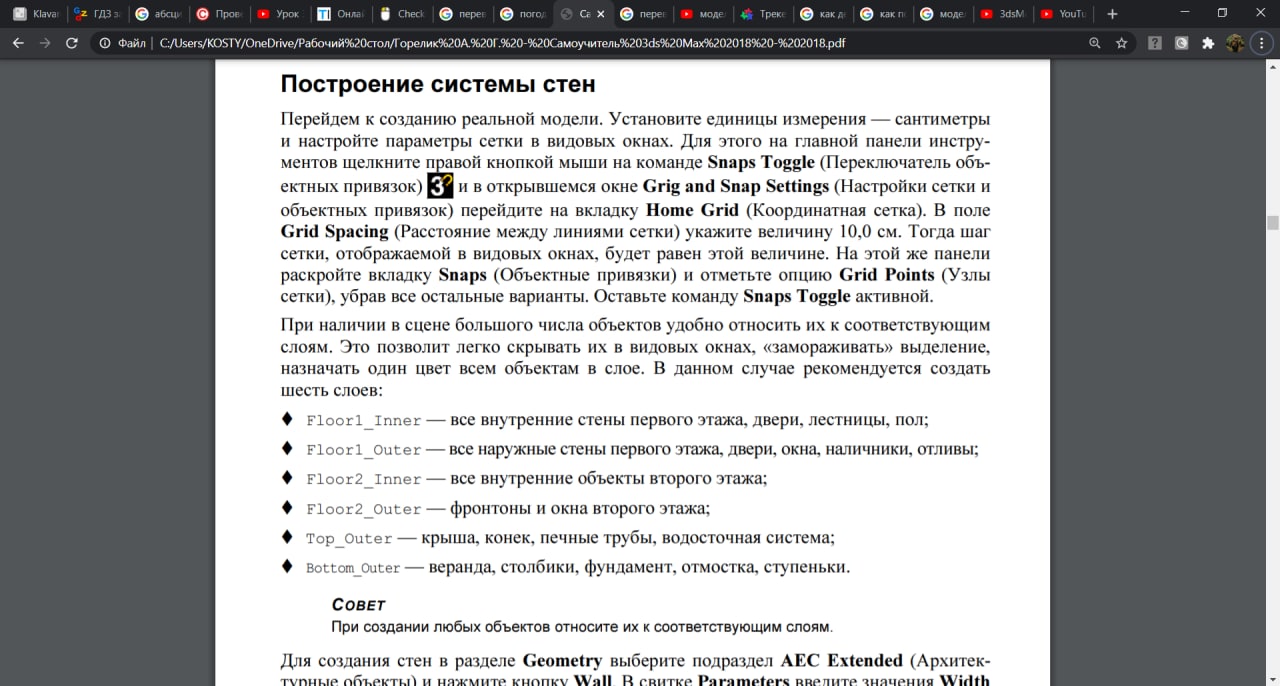Click layer name 'Floor1_Inner'
The height and width of the screenshot is (686, 1280).
click(x=363, y=421)
